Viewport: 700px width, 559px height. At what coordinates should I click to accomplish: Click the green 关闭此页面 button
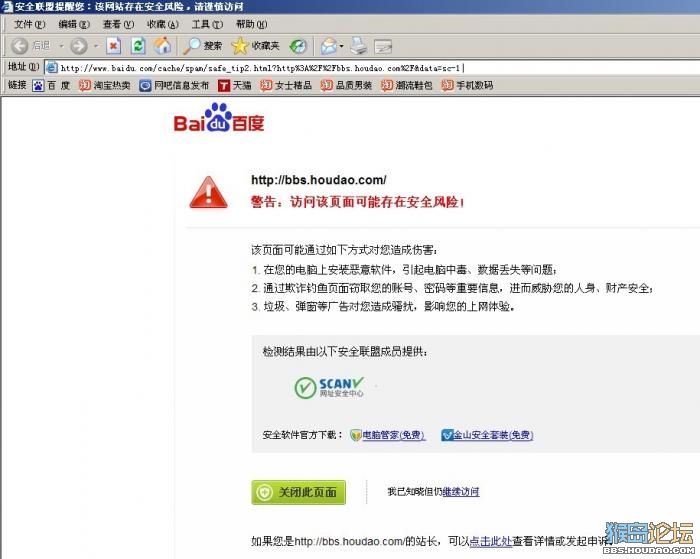coord(299,492)
